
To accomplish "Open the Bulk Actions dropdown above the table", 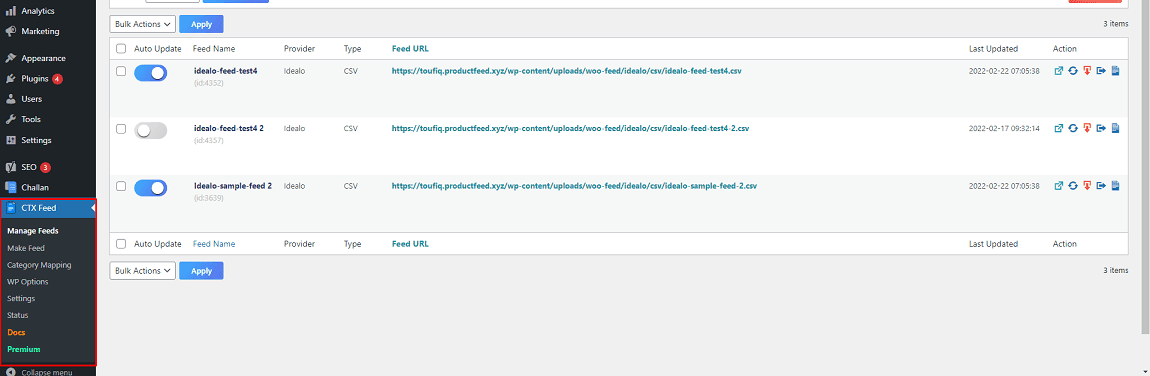I will click(143, 24).
